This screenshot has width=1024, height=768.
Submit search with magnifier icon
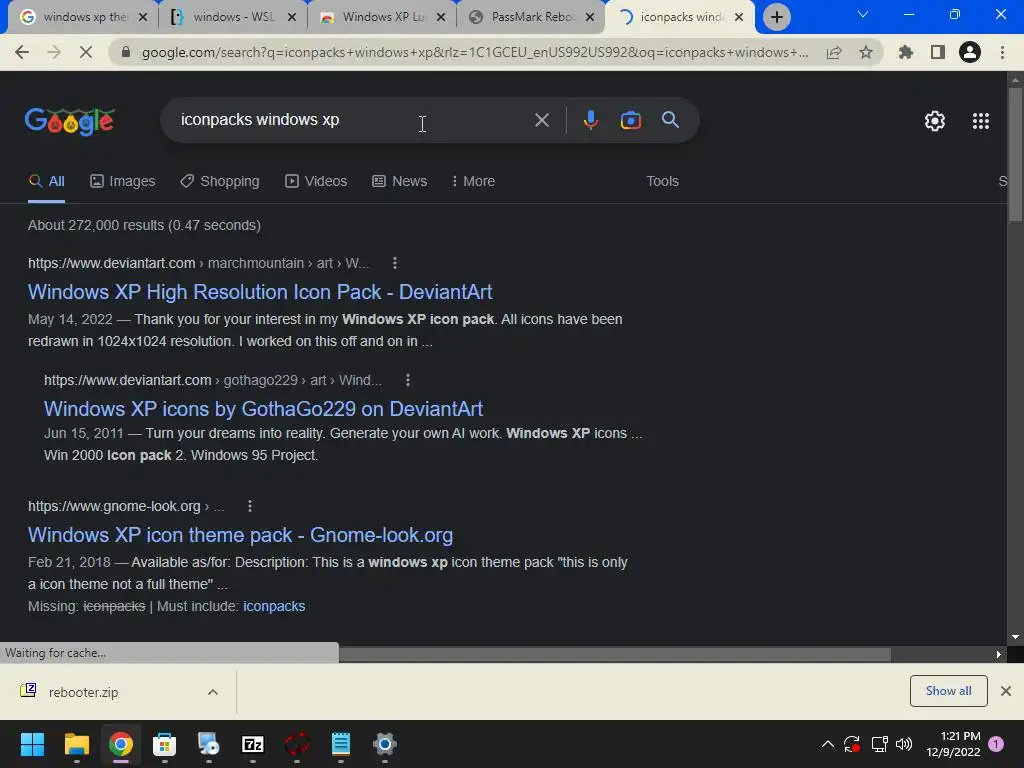tap(670, 120)
